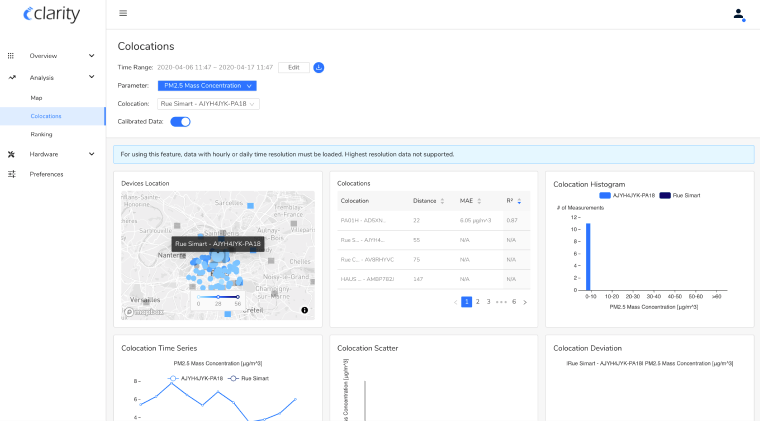Toggle the Calibrated Data switch

coord(180,122)
